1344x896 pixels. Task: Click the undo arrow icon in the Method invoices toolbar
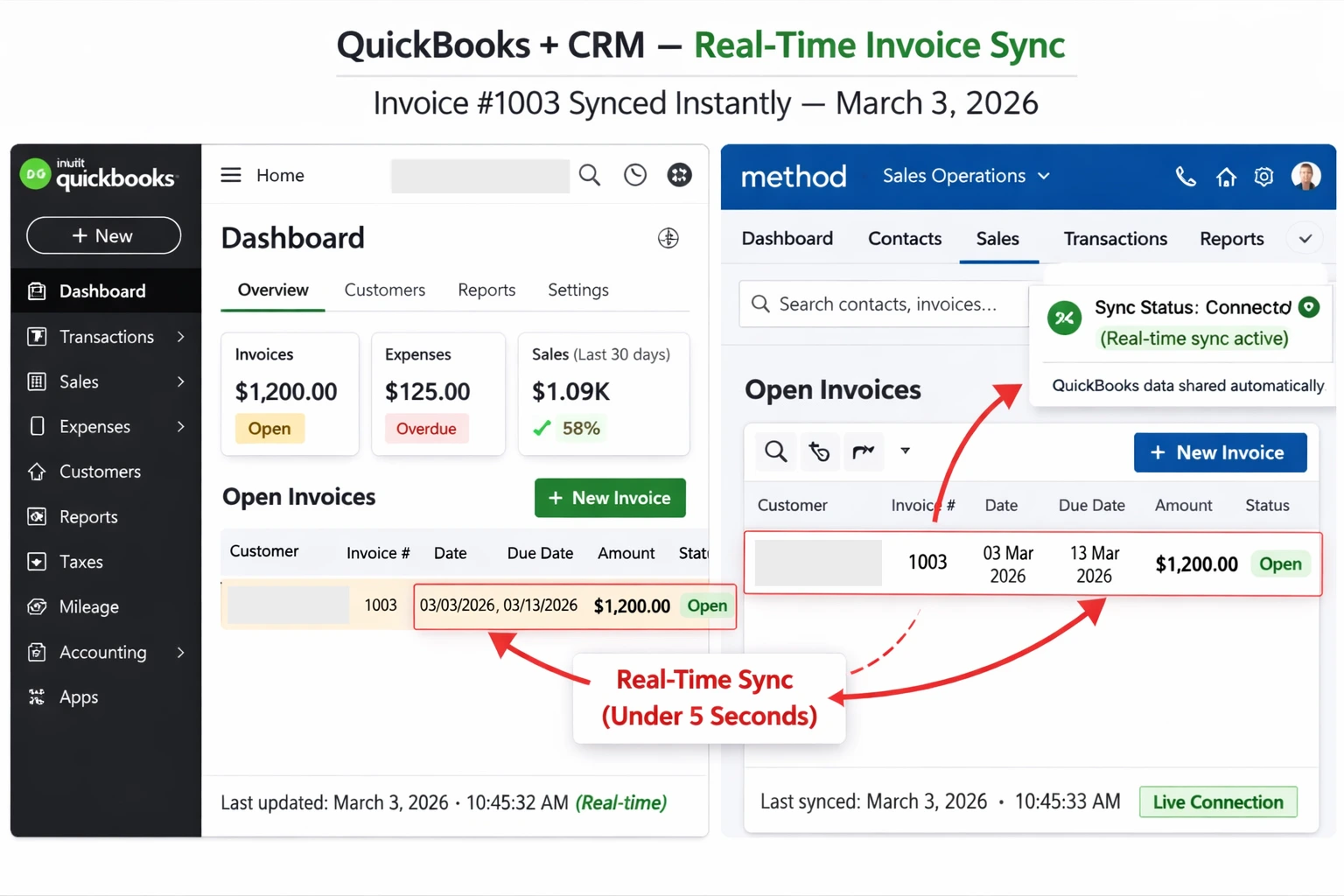point(819,451)
